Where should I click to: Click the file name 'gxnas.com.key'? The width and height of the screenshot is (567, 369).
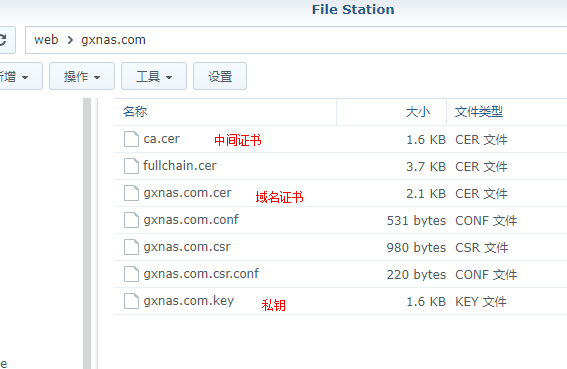[189, 301]
